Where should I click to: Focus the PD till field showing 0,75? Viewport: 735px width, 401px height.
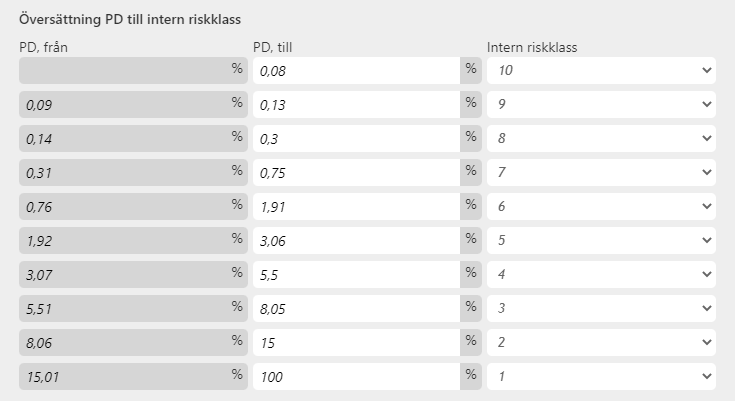356,172
